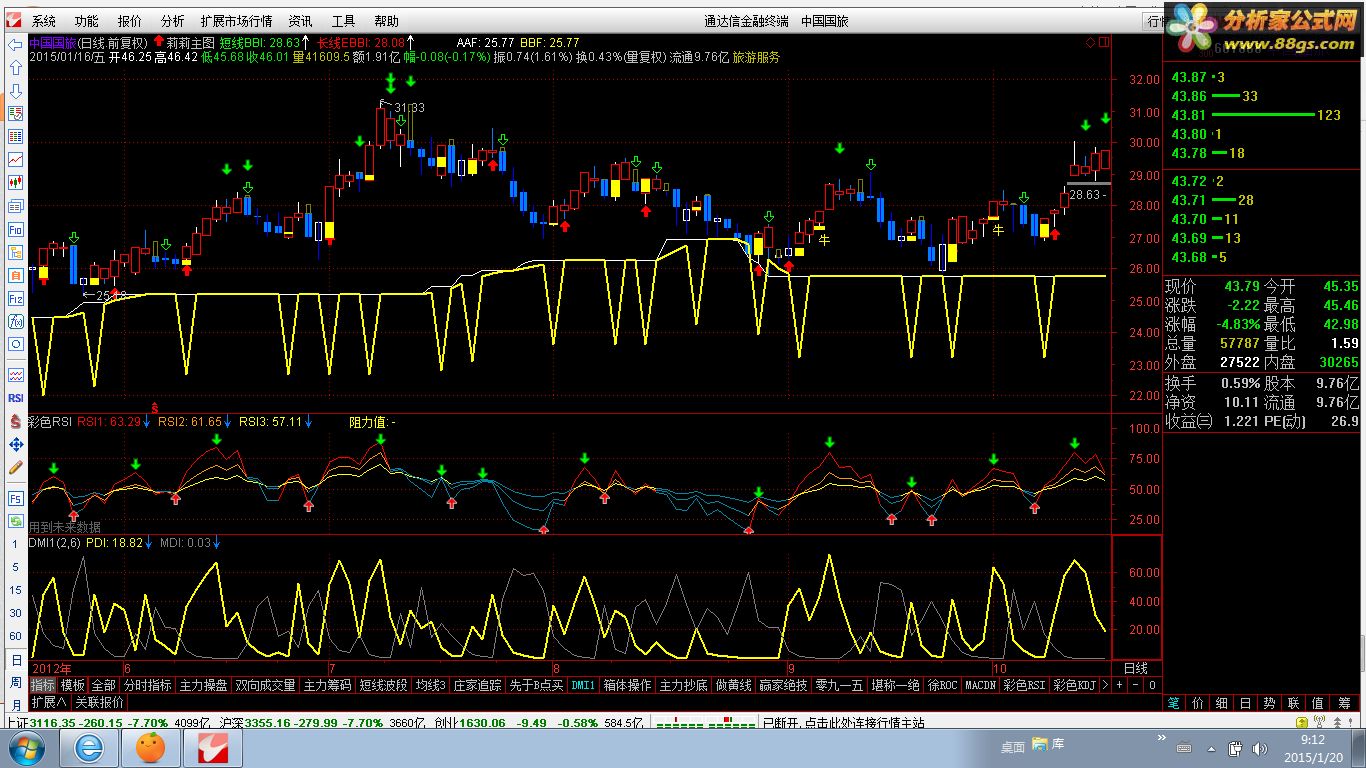
Task: Select the 彩色KDJ indicator tab
Action: pos(1075,686)
